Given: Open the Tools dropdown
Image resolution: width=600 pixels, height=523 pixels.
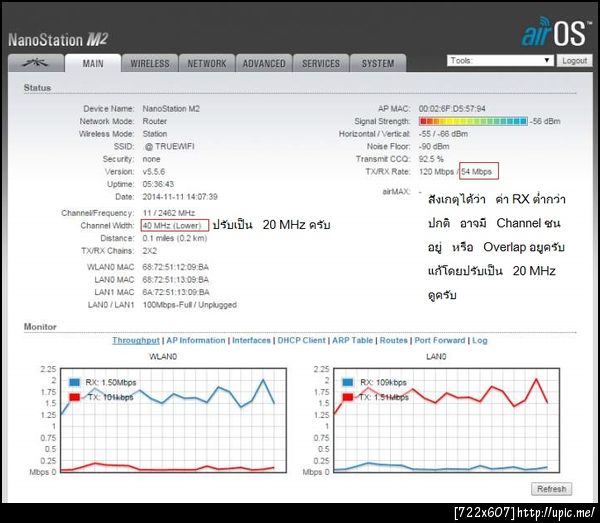Looking at the screenshot, I should (500, 60).
